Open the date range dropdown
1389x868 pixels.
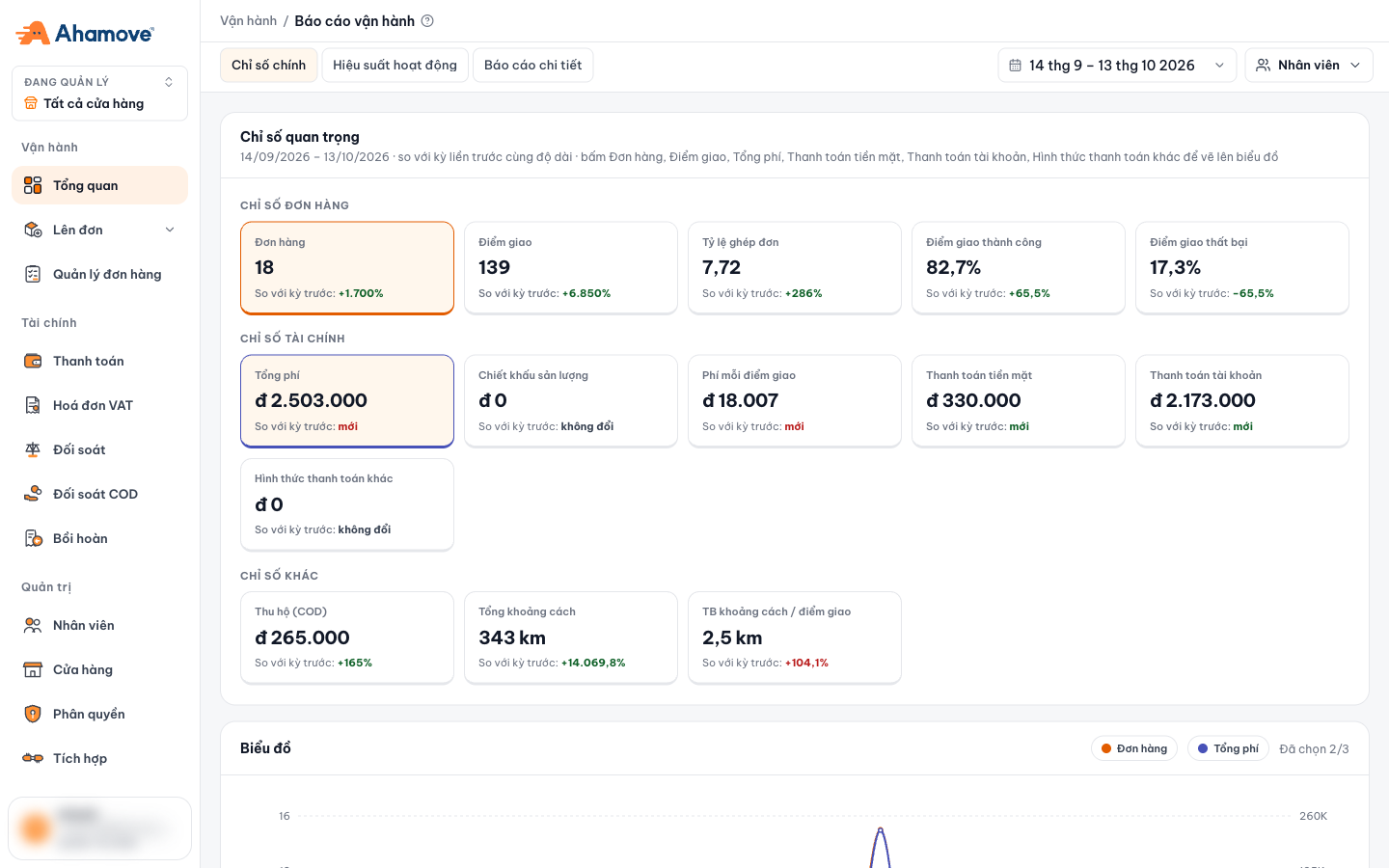tap(1117, 66)
